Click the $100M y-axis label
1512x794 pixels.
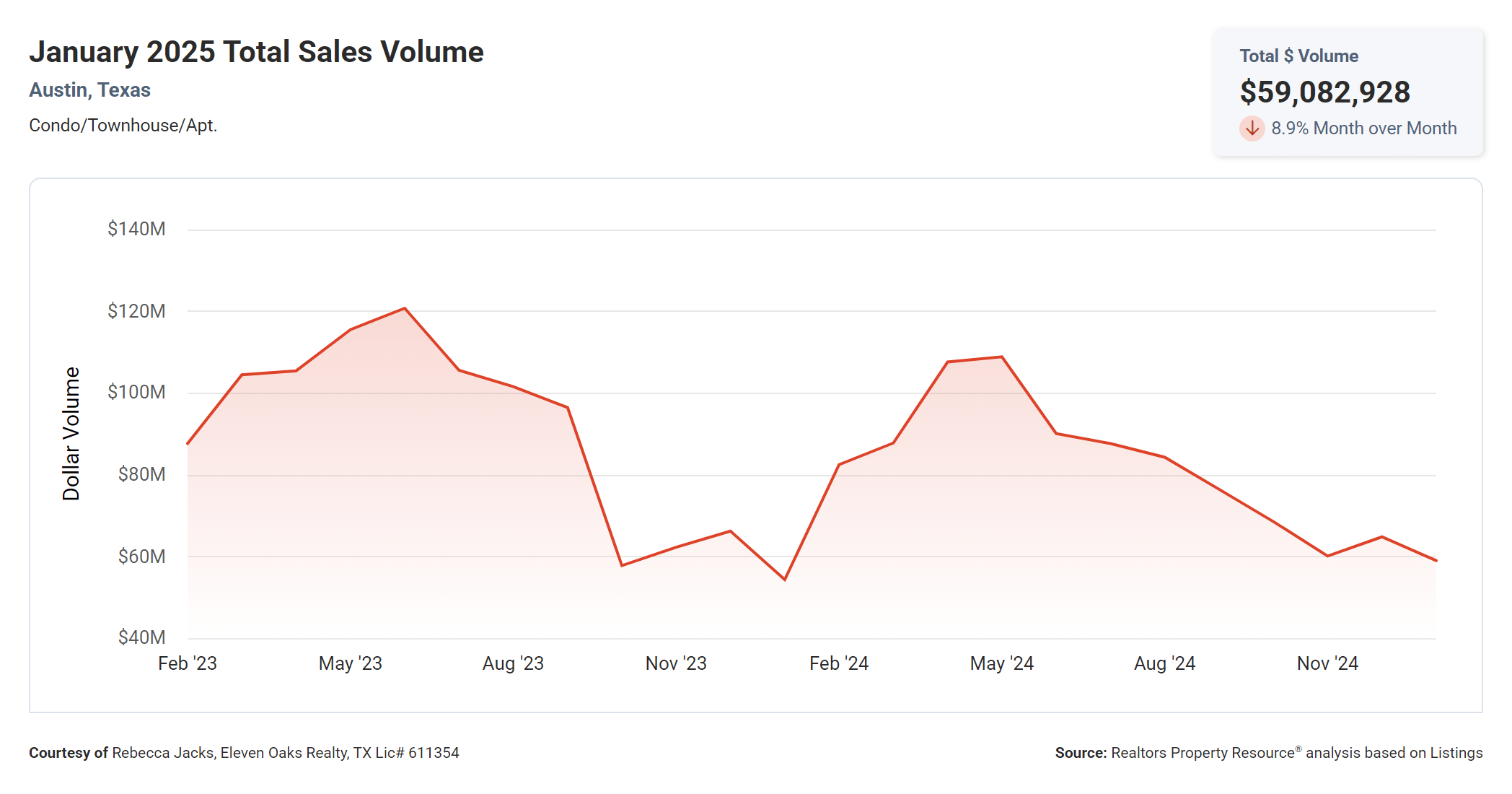(136, 392)
